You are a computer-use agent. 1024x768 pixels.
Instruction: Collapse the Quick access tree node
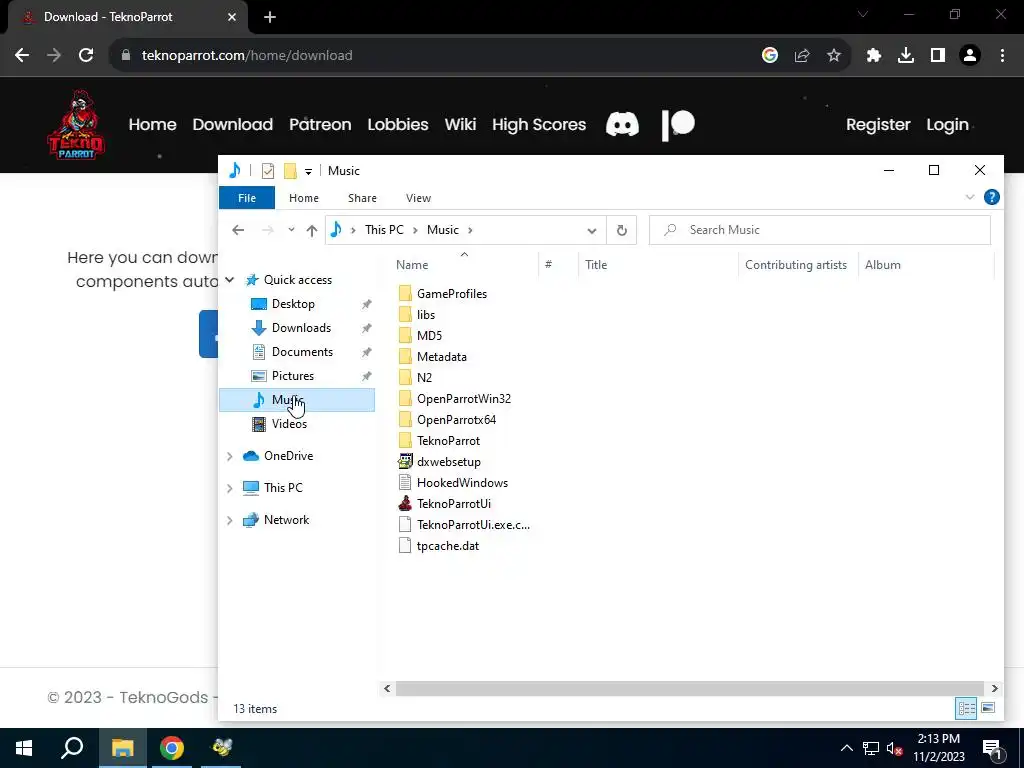coord(230,280)
